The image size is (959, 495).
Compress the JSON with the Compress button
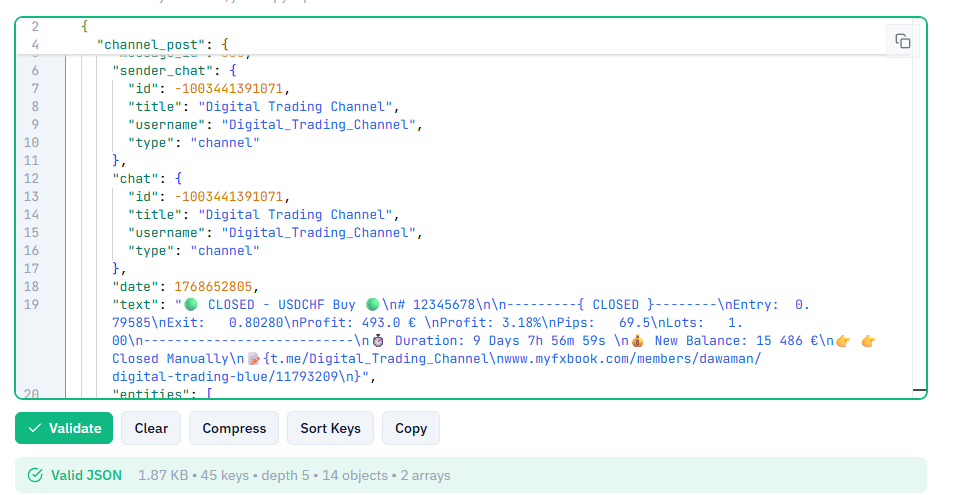pyautogui.click(x=234, y=428)
